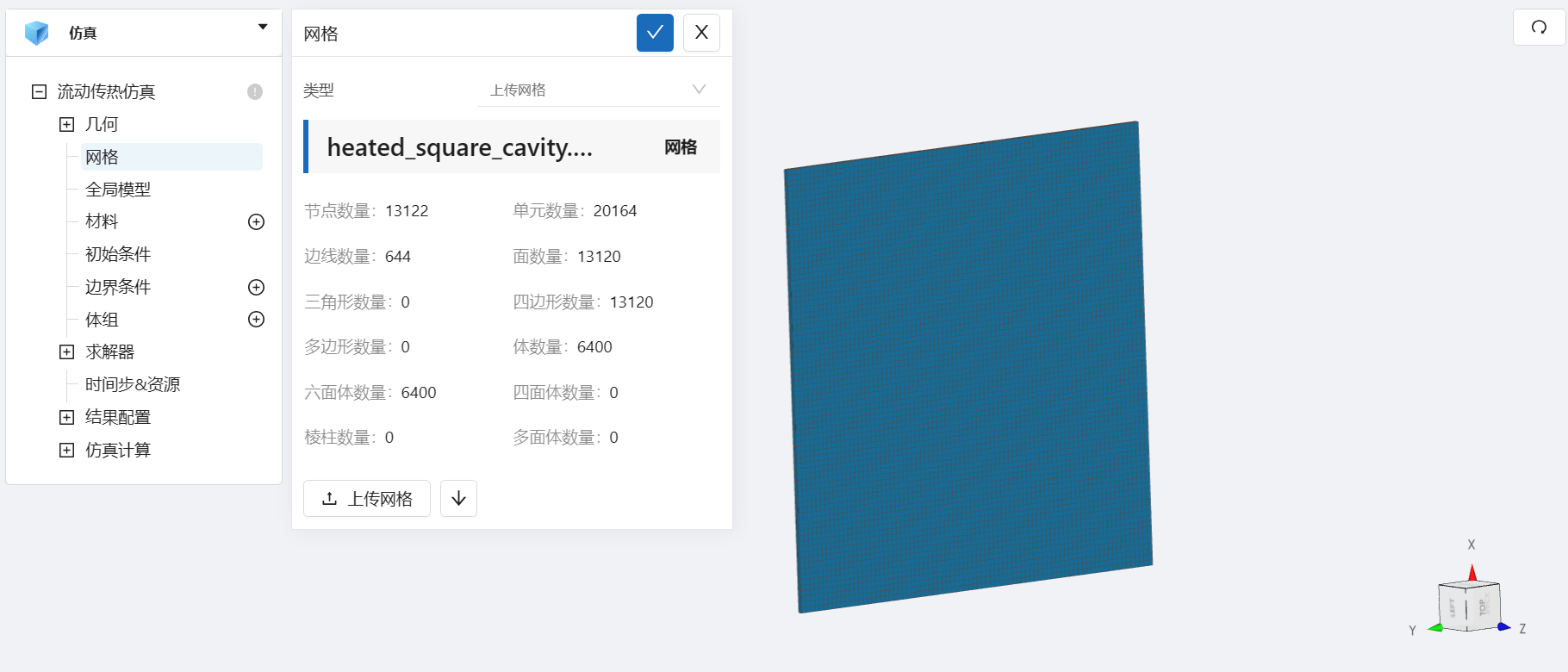Click the green Y axis arrow
Image resolution: width=1568 pixels, height=672 pixels.
click(1436, 628)
